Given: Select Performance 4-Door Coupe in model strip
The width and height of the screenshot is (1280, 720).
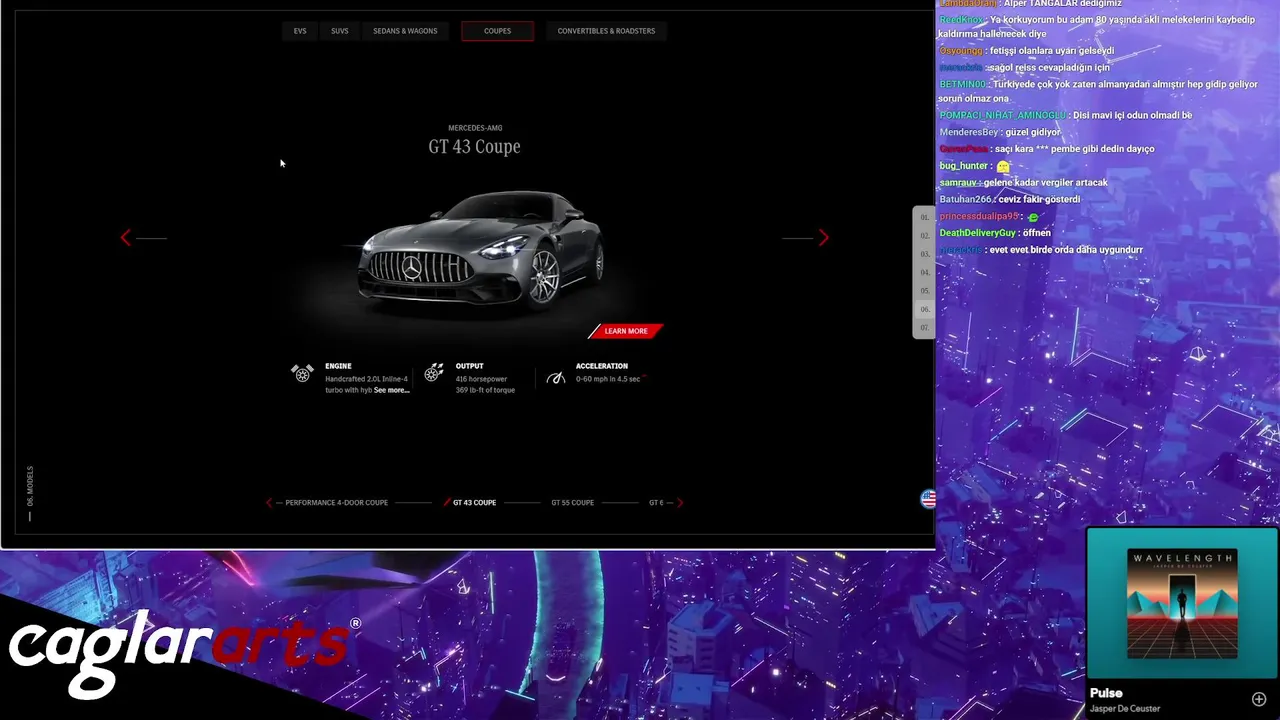Looking at the screenshot, I should click(336, 503).
